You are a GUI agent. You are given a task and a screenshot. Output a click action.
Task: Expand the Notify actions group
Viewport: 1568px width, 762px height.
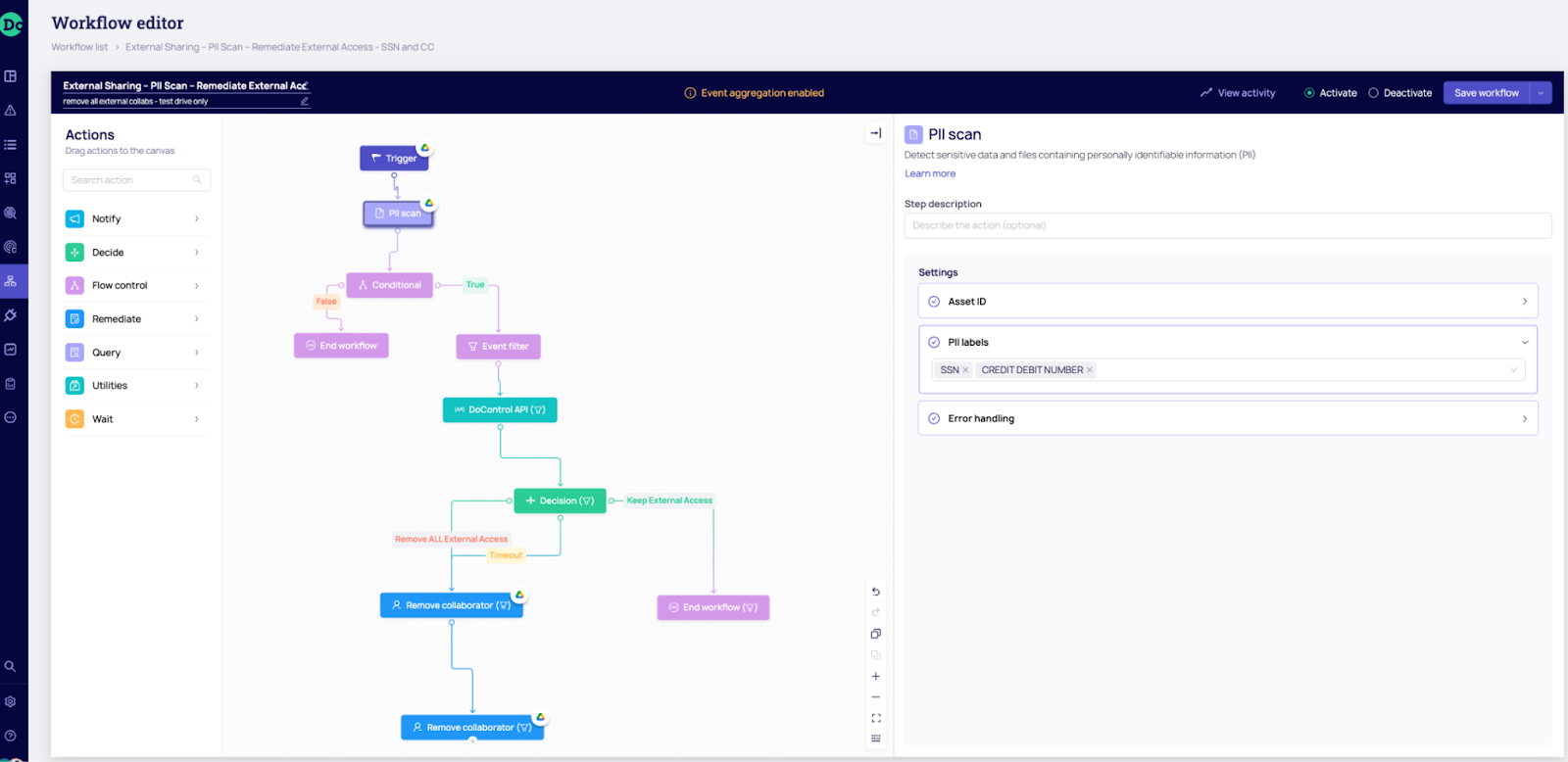[x=197, y=218]
